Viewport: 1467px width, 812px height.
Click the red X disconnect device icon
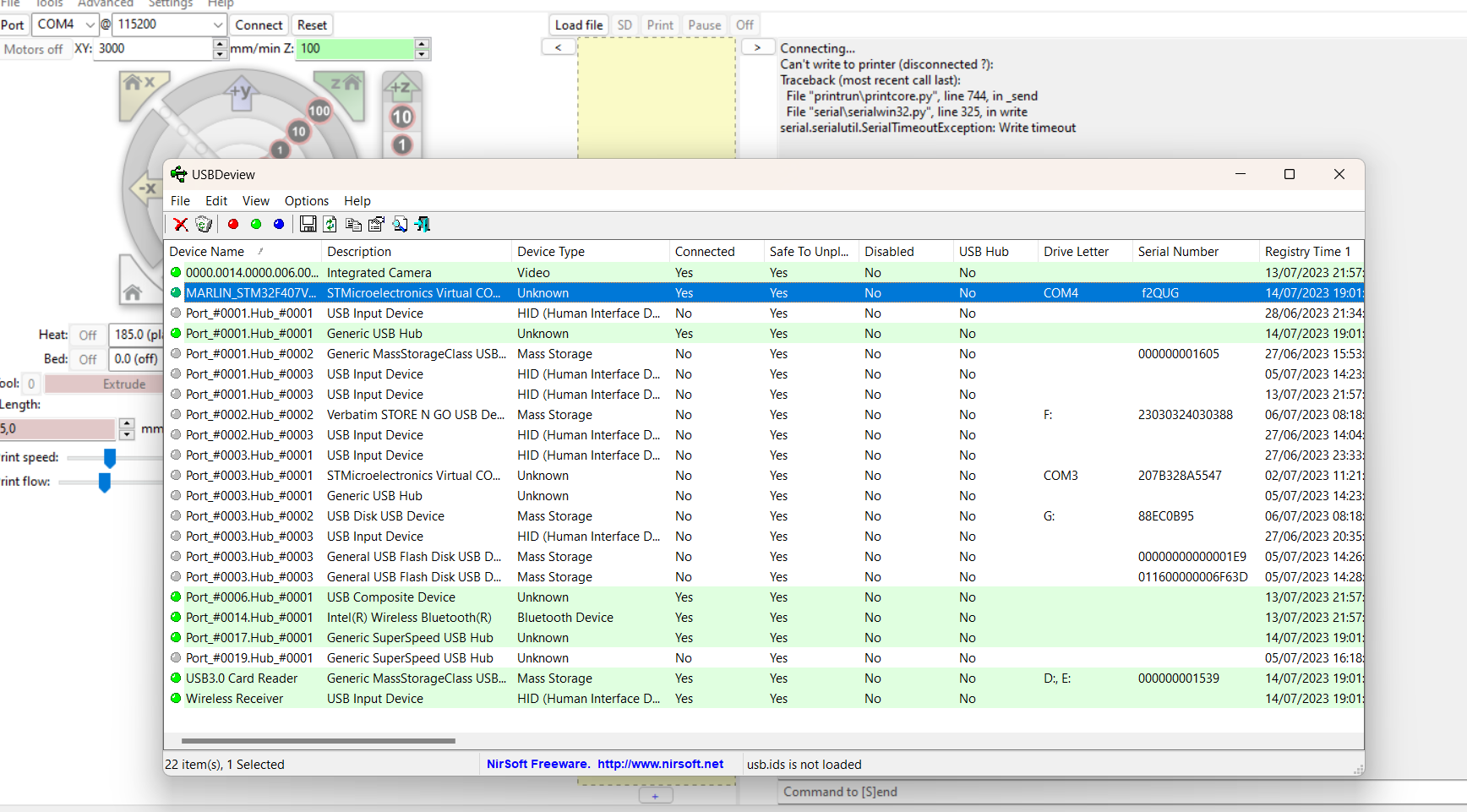click(181, 224)
